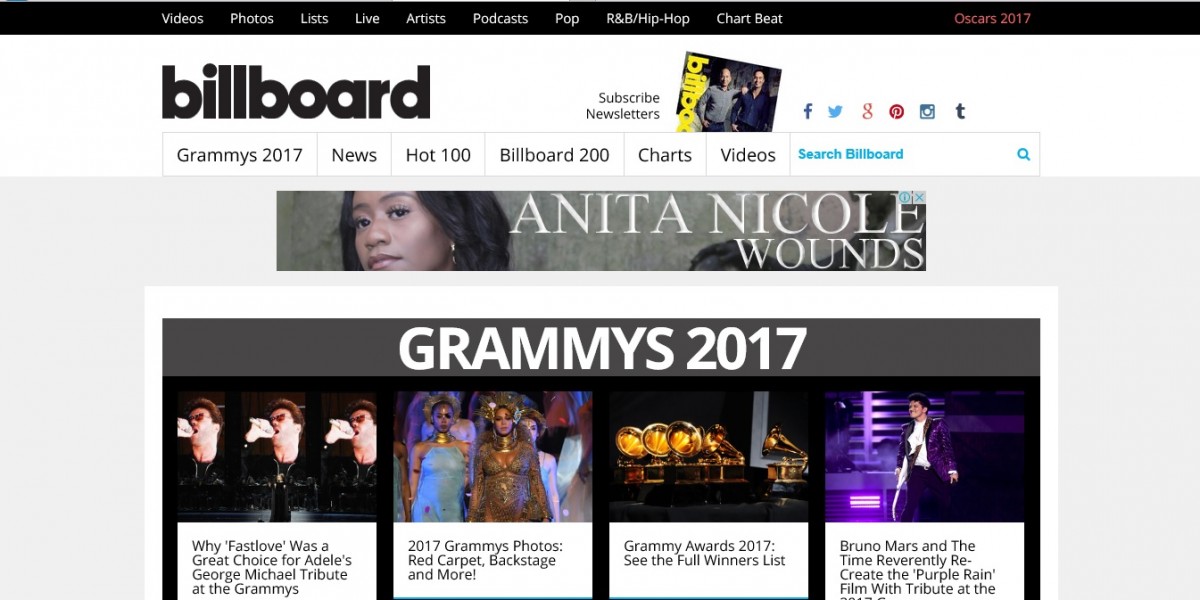
Task: Open the Billboard 200 tab
Action: [x=554, y=155]
